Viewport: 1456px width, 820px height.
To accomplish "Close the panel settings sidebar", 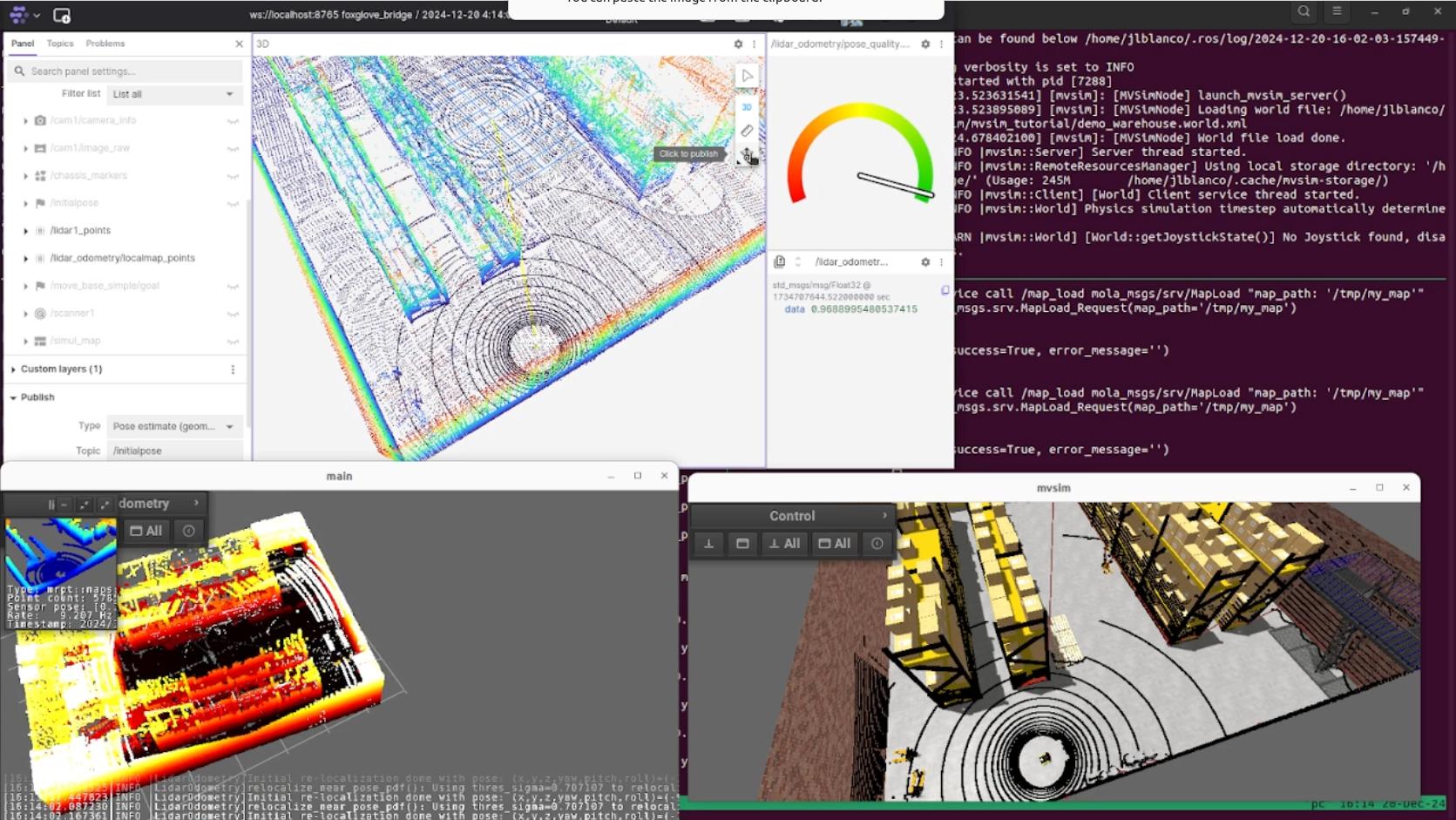I will point(240,44).
